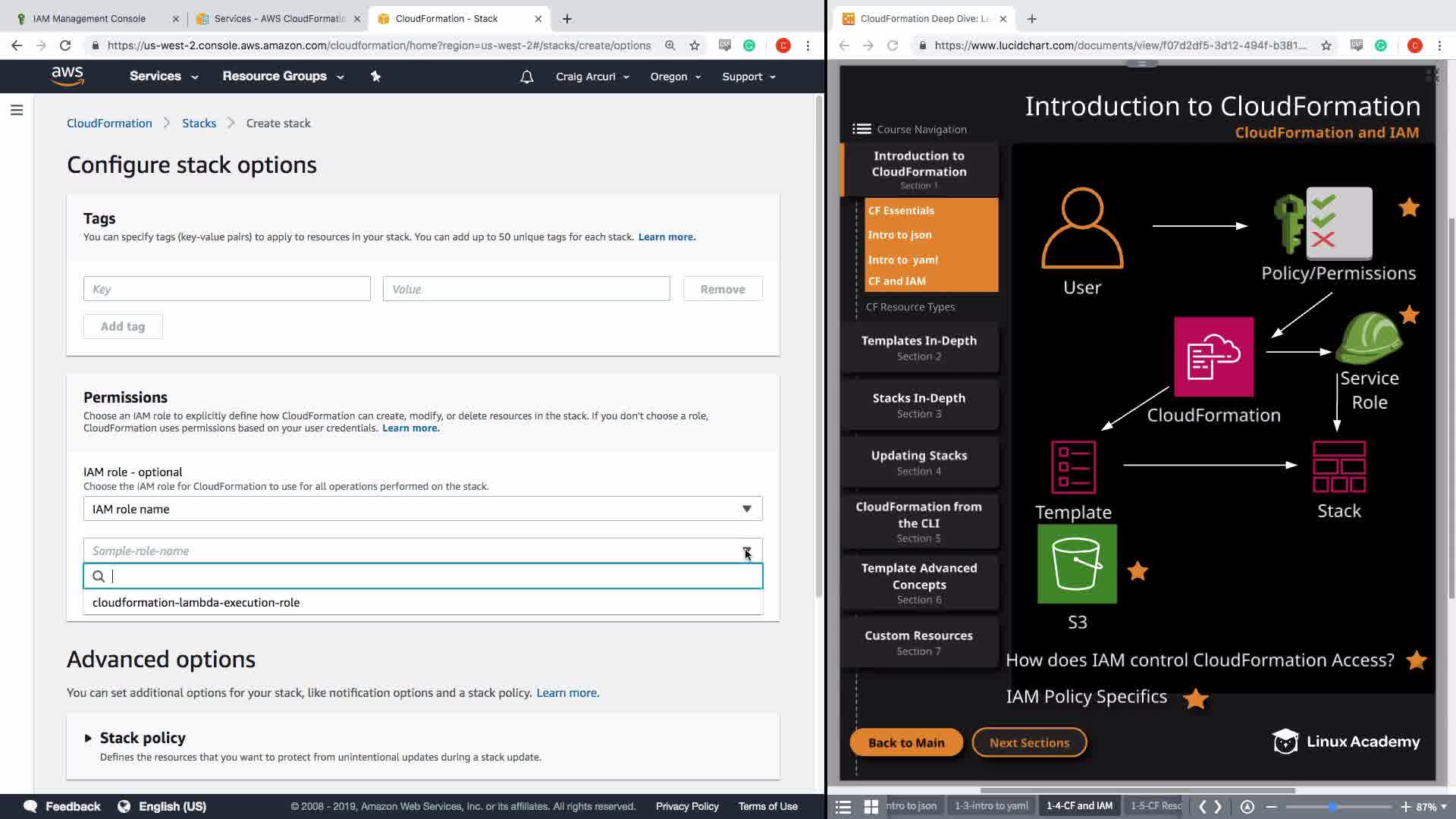Open the notifications bell icon
The width and height of the screenshot is (1456, 819).
click(526, 77)
